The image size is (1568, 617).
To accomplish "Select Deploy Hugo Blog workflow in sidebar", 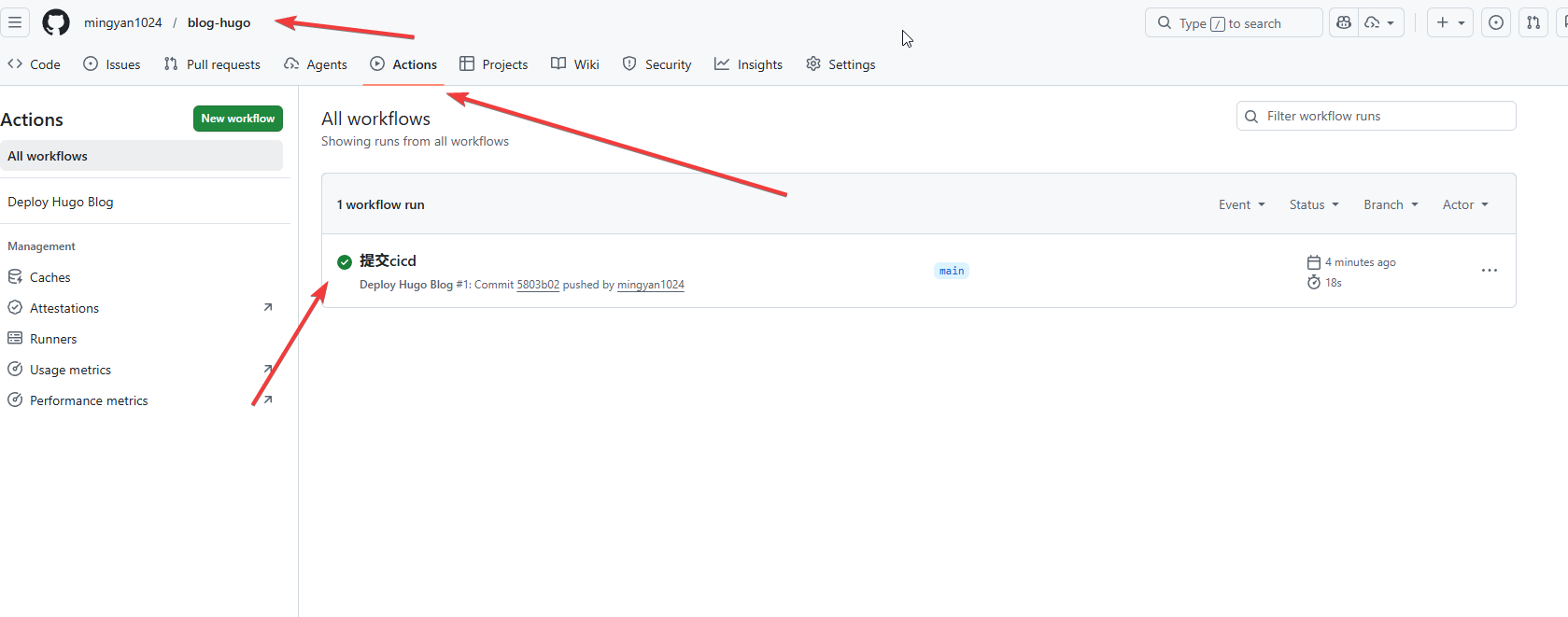I will [61, 202].
